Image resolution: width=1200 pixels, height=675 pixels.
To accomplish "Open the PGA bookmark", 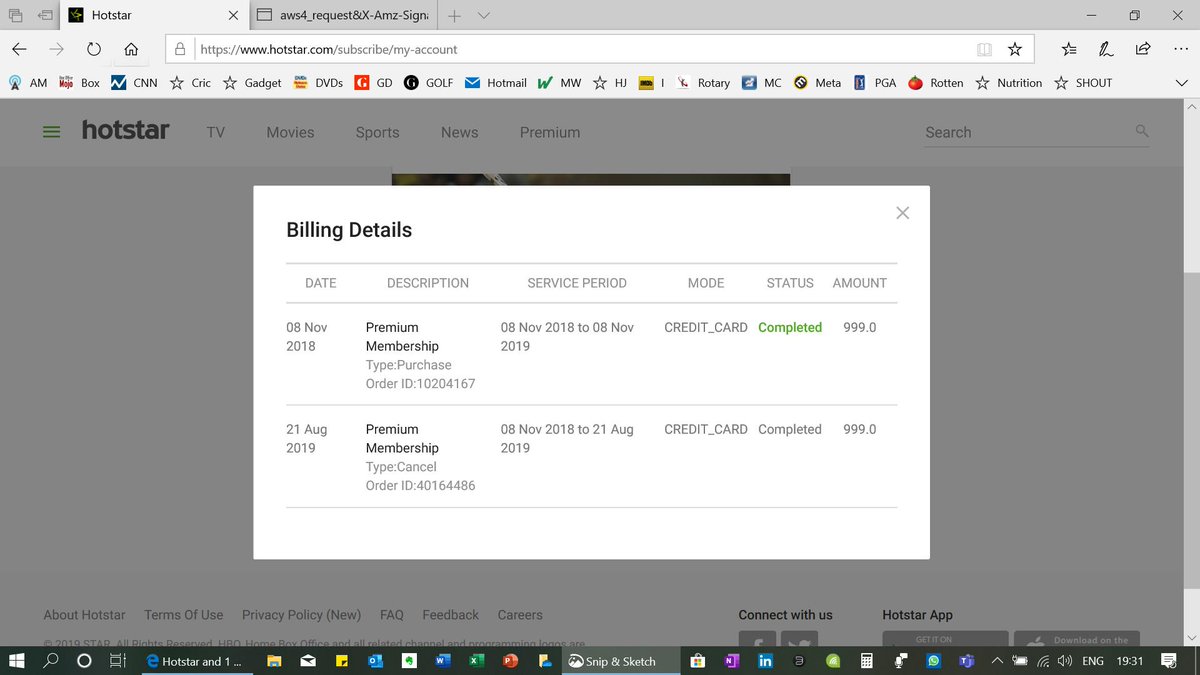I will point(874,83).
